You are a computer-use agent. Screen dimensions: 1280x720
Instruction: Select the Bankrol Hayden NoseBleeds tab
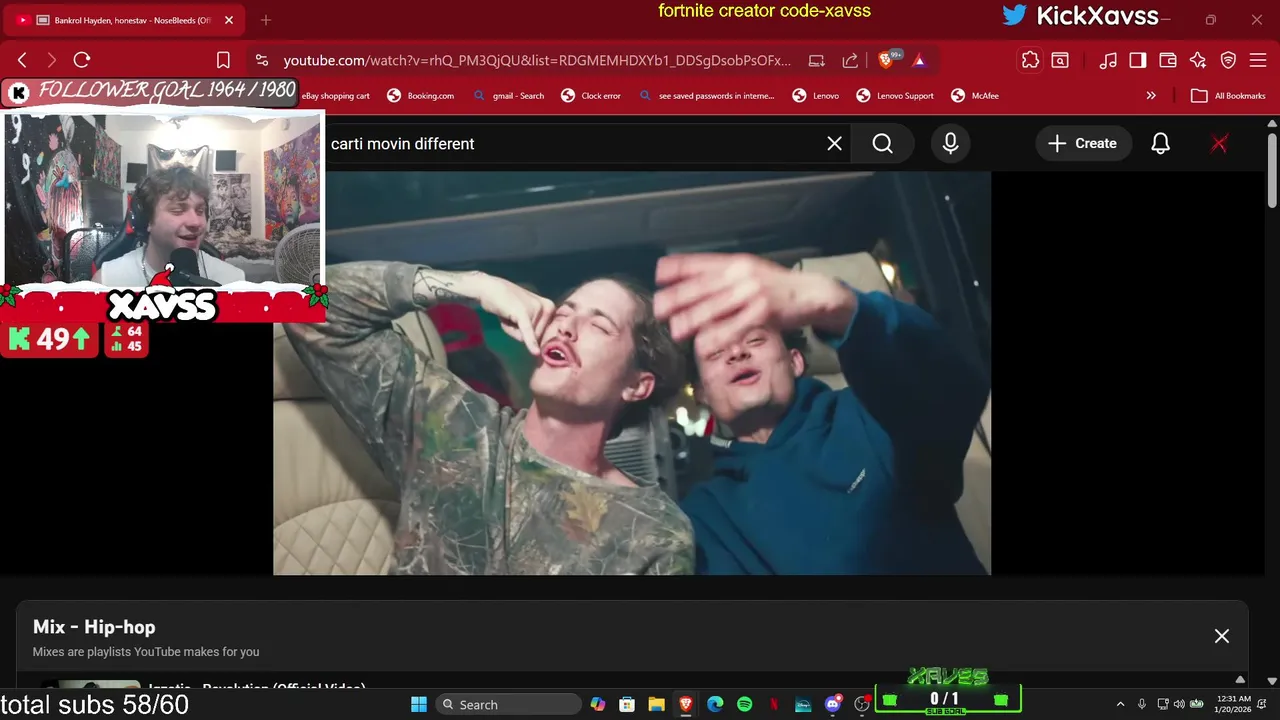[125, 20]
